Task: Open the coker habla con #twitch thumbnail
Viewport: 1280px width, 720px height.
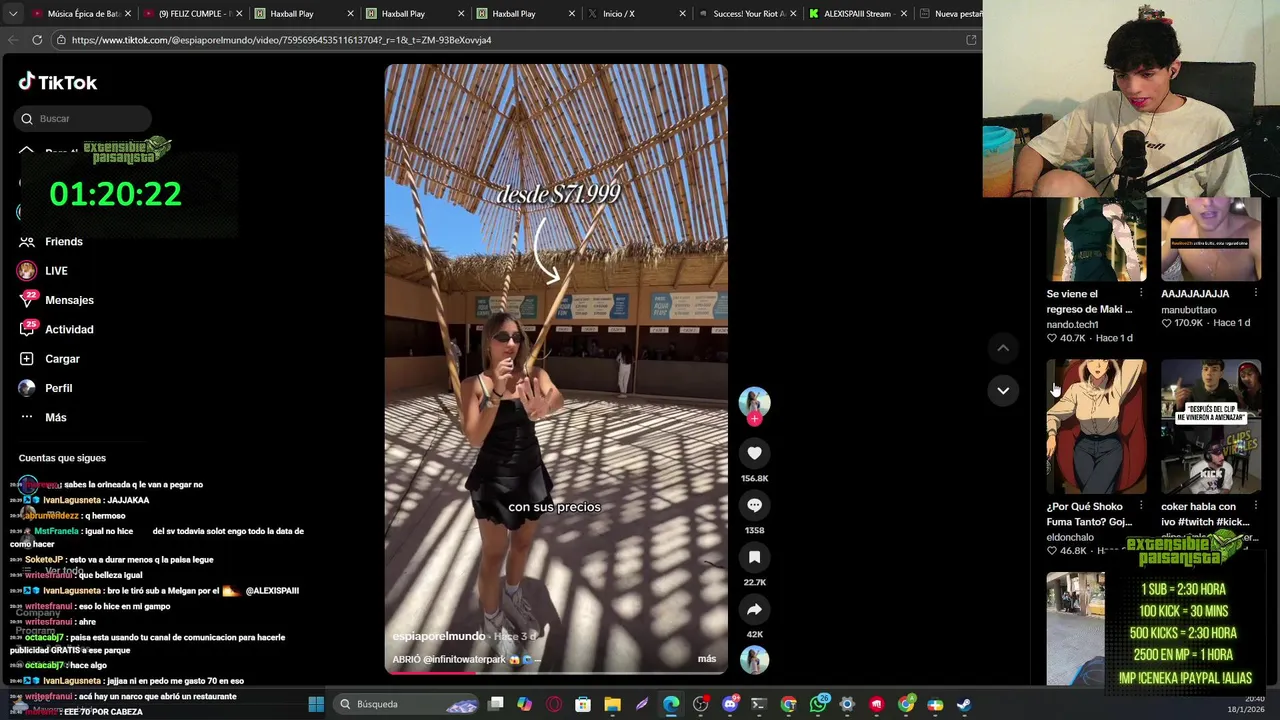Action: point(1211,427)
